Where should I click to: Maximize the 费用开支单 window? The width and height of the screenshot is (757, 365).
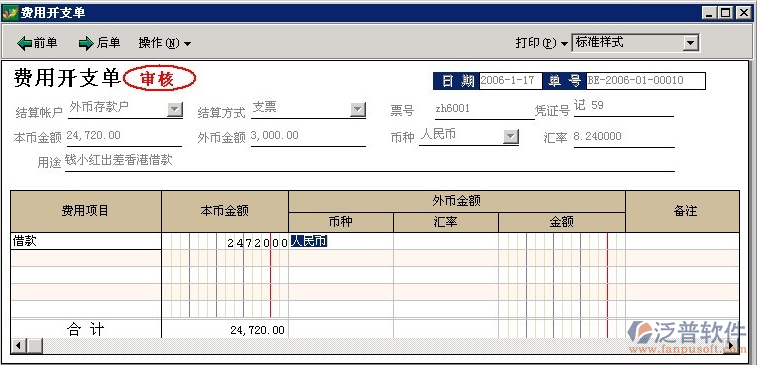(x=726, y=13)
